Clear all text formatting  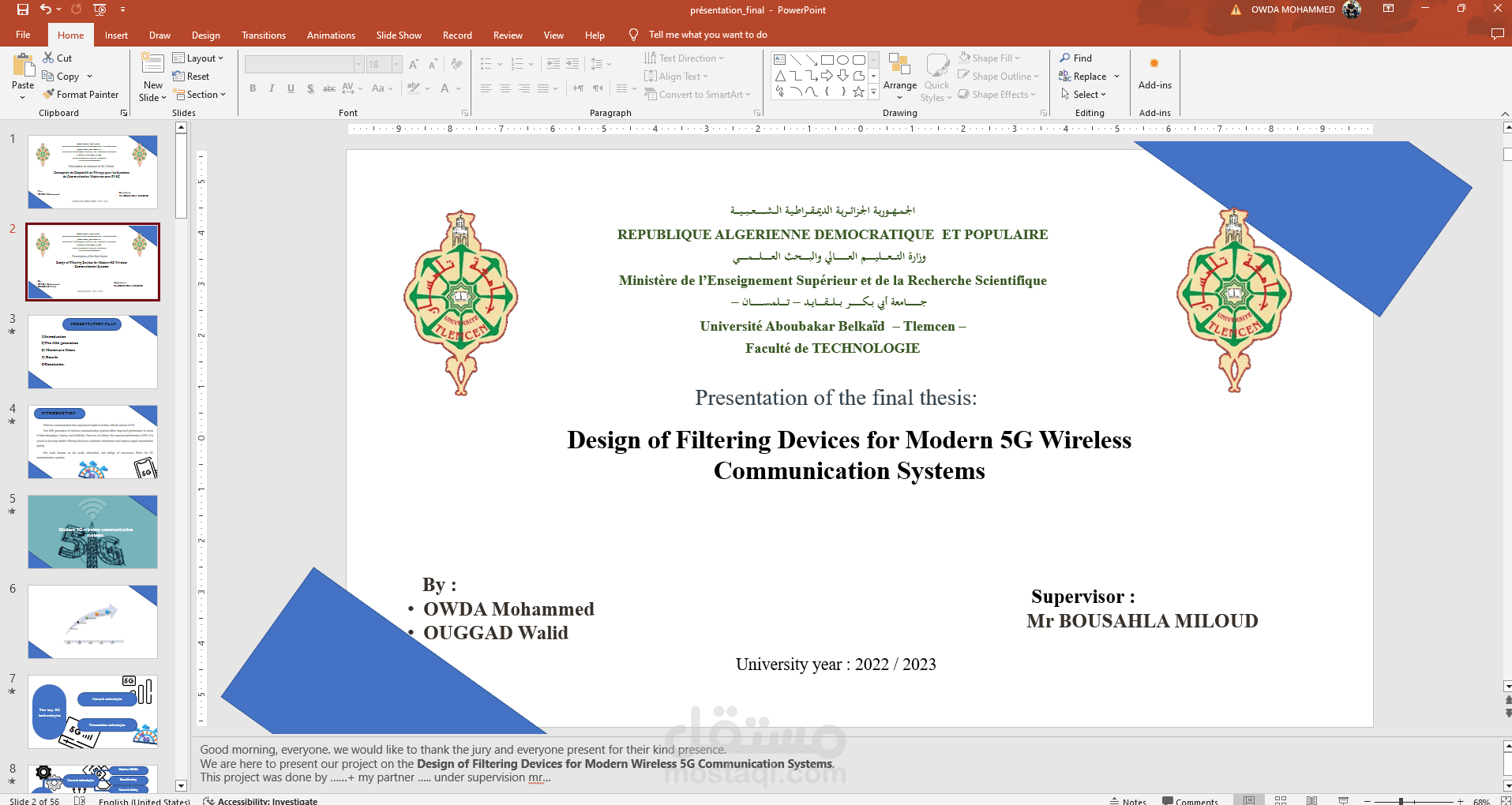[x=456, y=64]
